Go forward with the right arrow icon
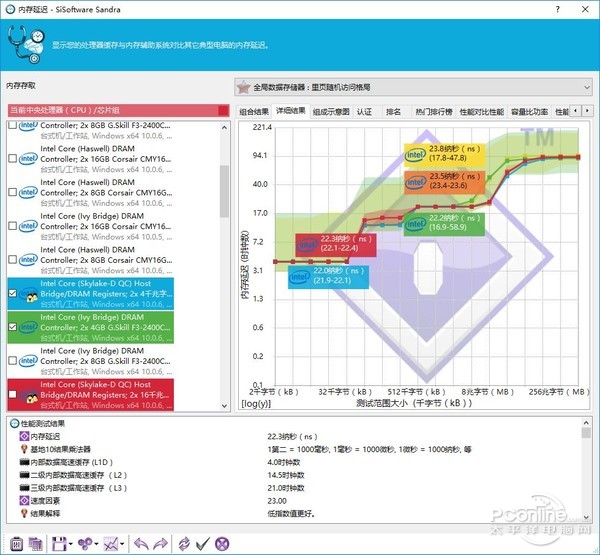 [160, 544]
